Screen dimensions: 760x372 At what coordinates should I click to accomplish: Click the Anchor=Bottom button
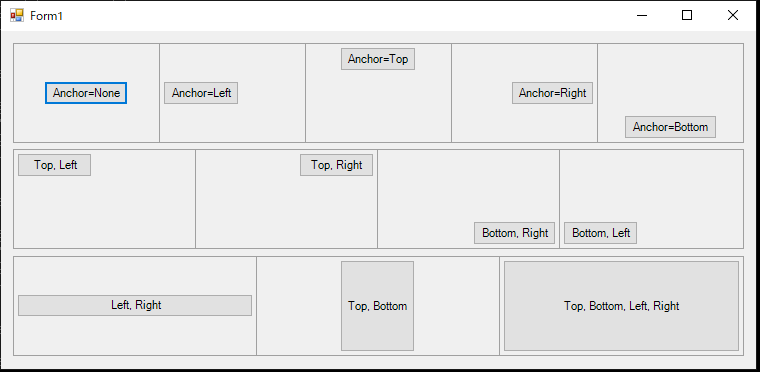click(670, 127)
